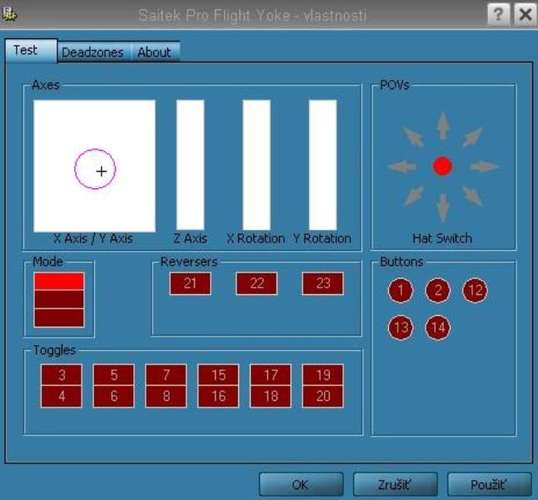Click toggle indicator 19
The width and height of the screenshot is (538, 500).
[x=323, y=375]
